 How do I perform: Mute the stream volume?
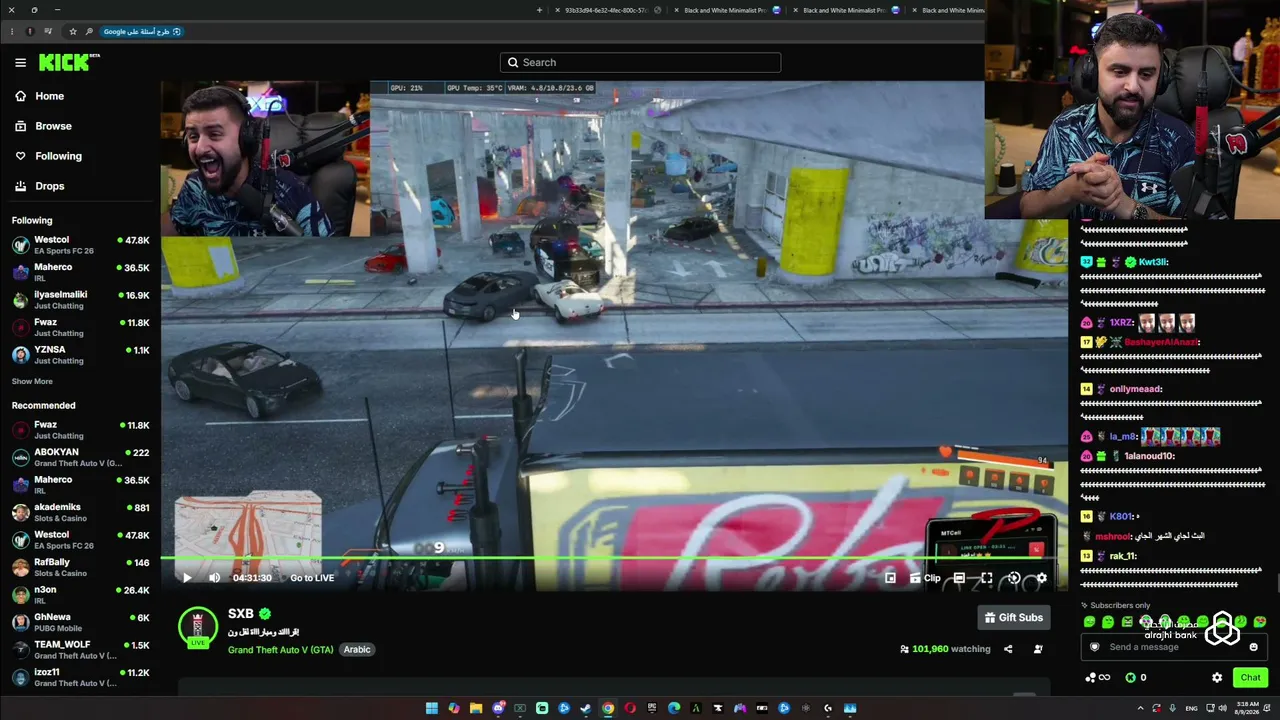coord(215,578)
